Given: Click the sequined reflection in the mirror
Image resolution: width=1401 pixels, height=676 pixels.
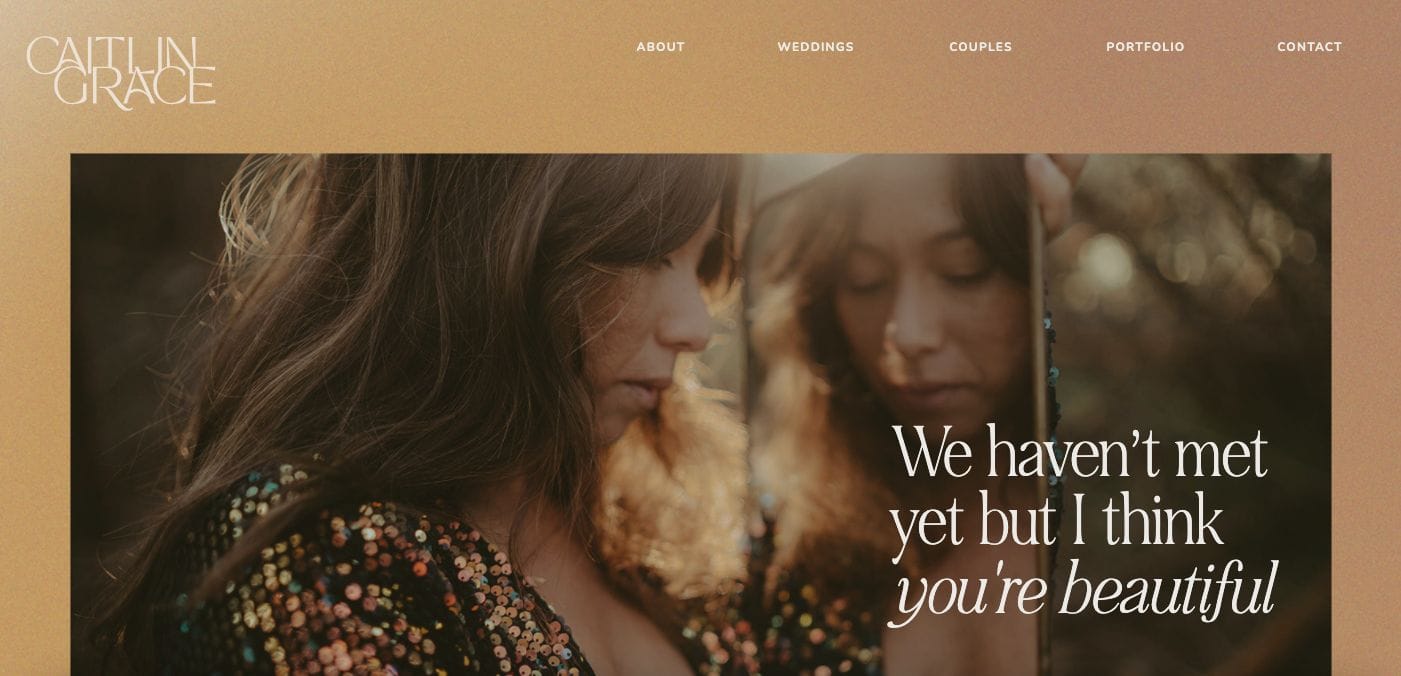Looking at the screenshot, I should 790,630.
